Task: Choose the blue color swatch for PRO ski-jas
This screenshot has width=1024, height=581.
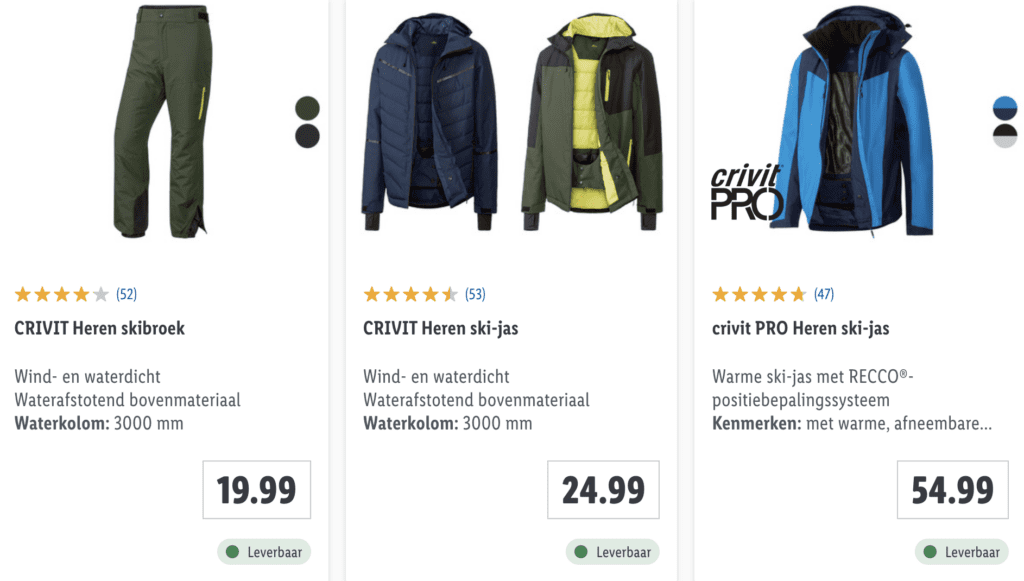Action: coord(1005,108)
